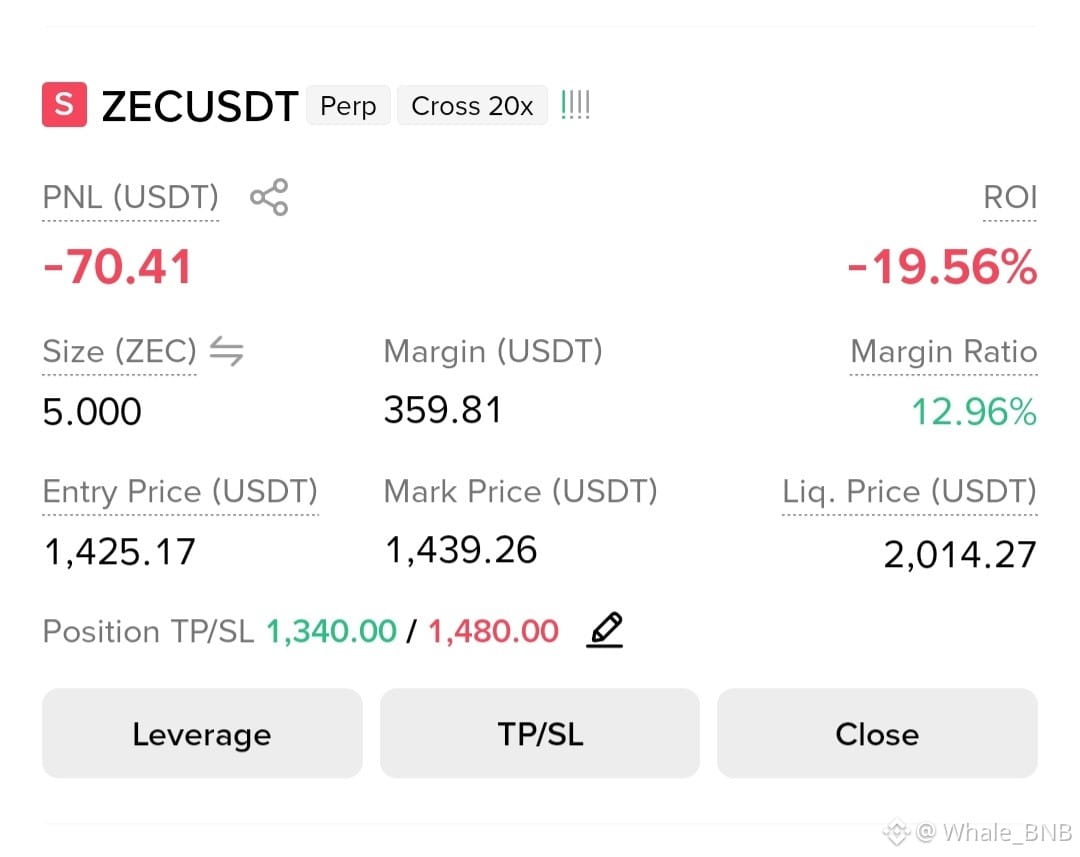
Task: Toggle size unit swap arrows
Action: (x=227, y=351)
